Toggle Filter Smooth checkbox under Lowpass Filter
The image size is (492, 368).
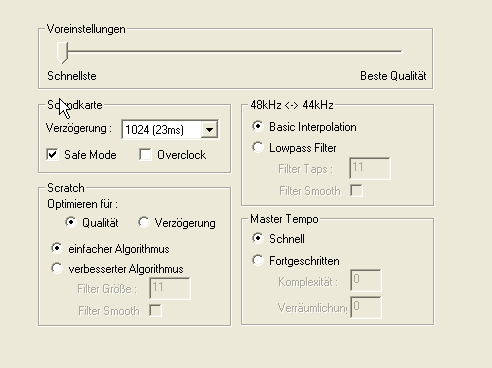point(356,191)
